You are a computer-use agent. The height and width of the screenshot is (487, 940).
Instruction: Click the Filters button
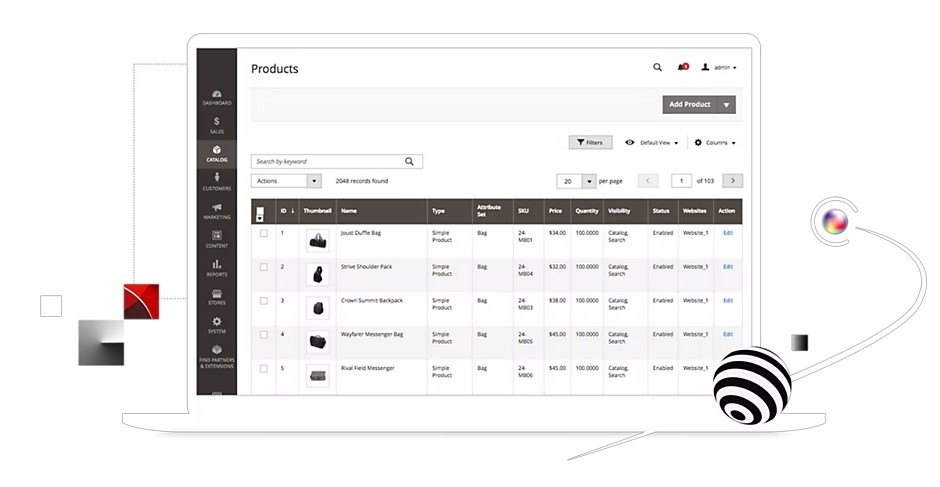point(590,143)
